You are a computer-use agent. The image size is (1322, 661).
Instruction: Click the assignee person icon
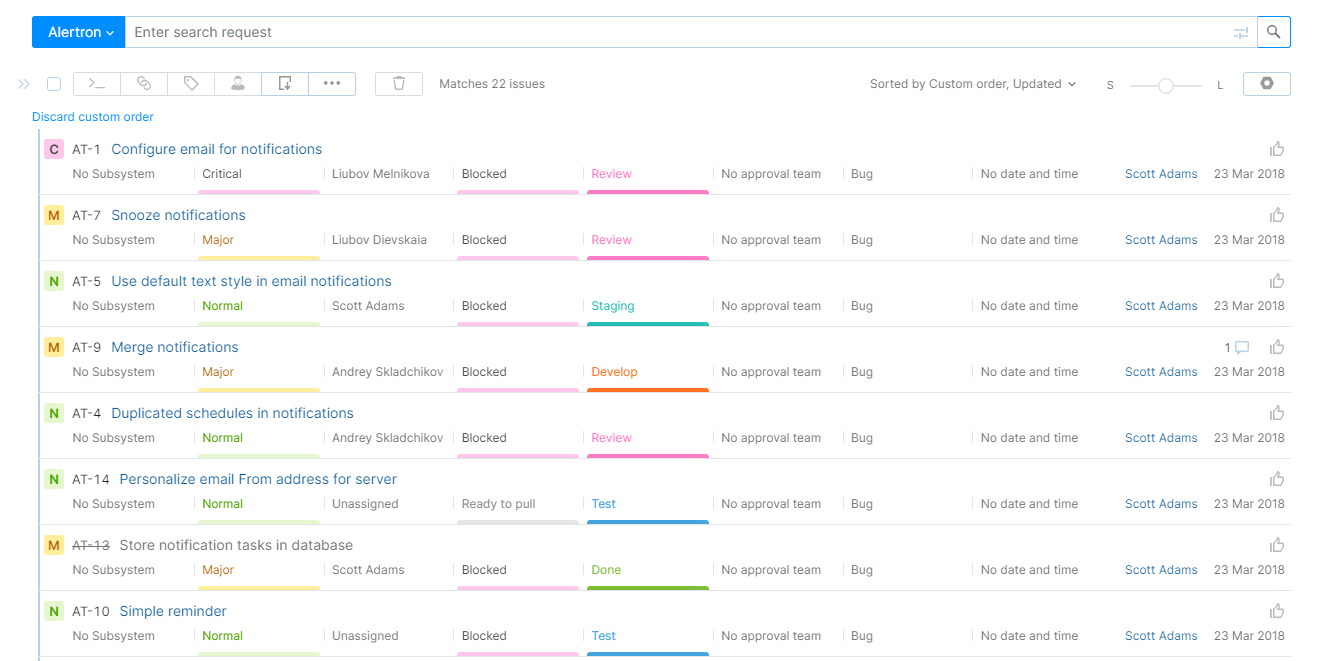coord(238,84)
